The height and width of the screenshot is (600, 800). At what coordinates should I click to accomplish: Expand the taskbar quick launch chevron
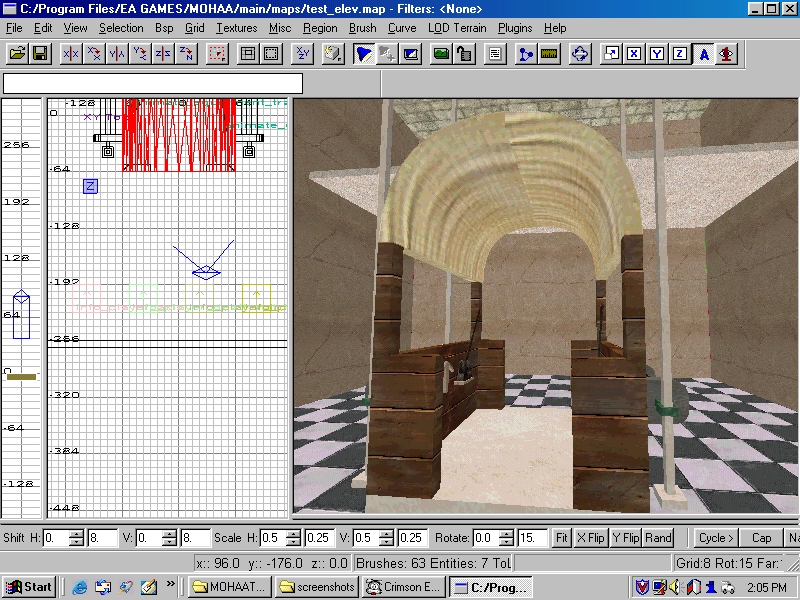point(170,586)
